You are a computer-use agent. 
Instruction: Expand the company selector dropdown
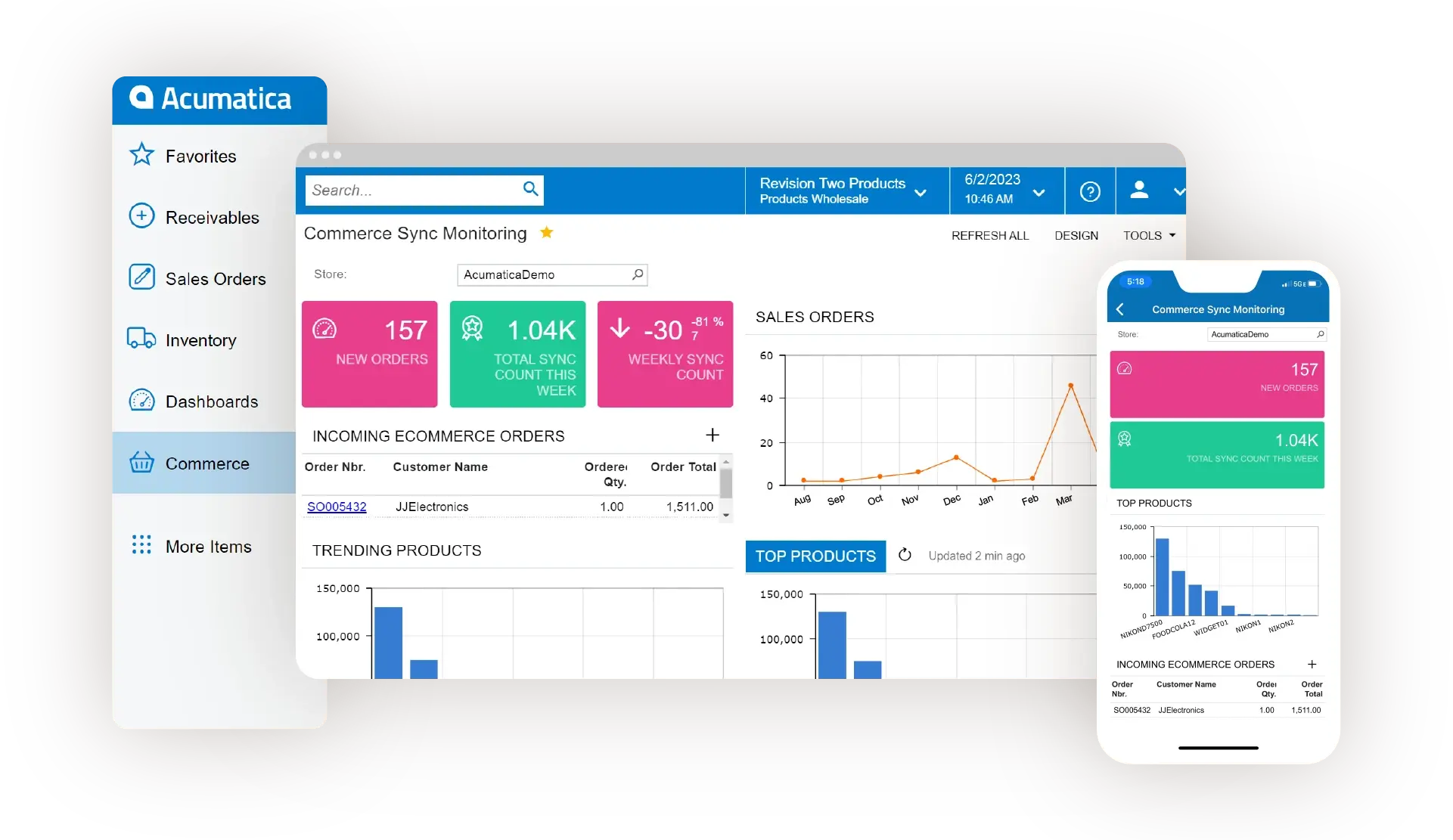tap(923, 190)
